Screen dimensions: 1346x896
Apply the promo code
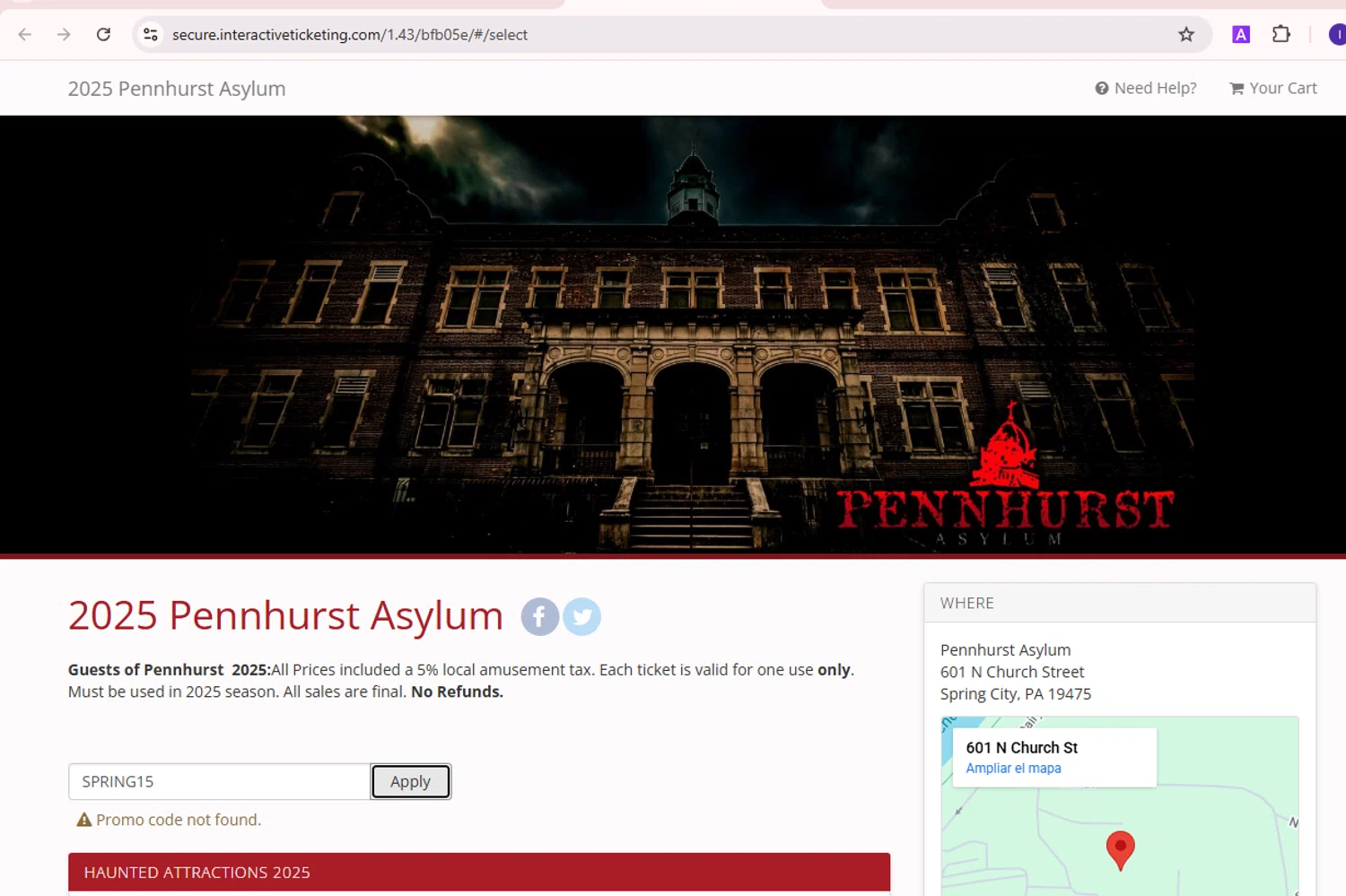pos(410,781)
